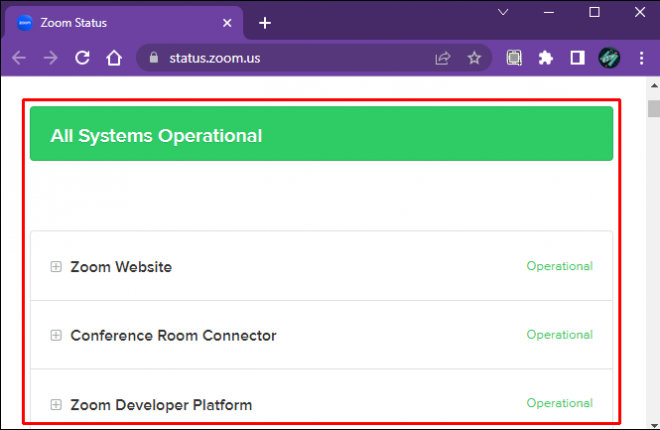Click the vertical page scrollbar thumb

tap(653, 109)
